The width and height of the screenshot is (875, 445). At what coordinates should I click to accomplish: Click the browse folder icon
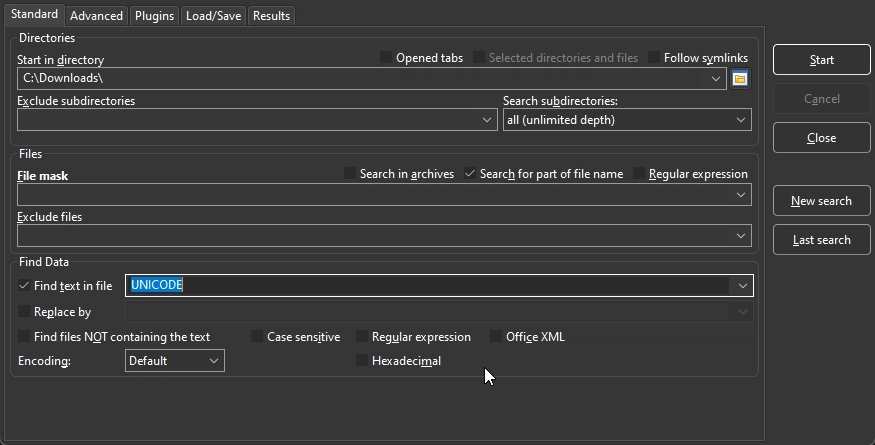pos(740,78)
